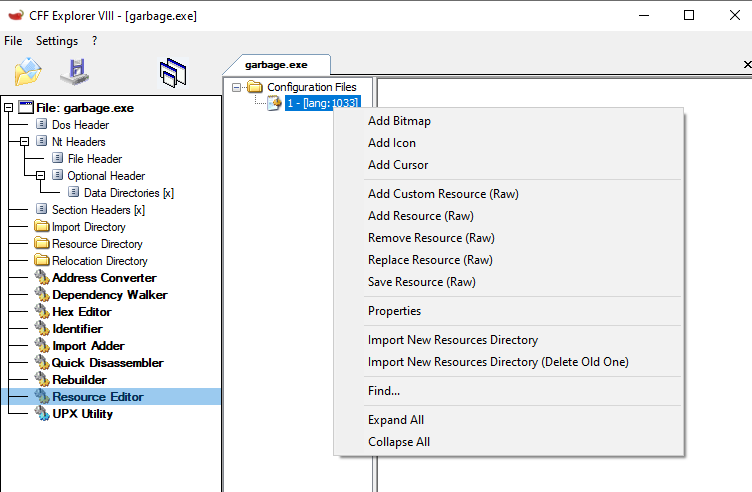Image resolution: width=752 pixels, height=492 pixels.
Task: Click the Dependency Walker tool icon
Action: [x=42, y=294]
